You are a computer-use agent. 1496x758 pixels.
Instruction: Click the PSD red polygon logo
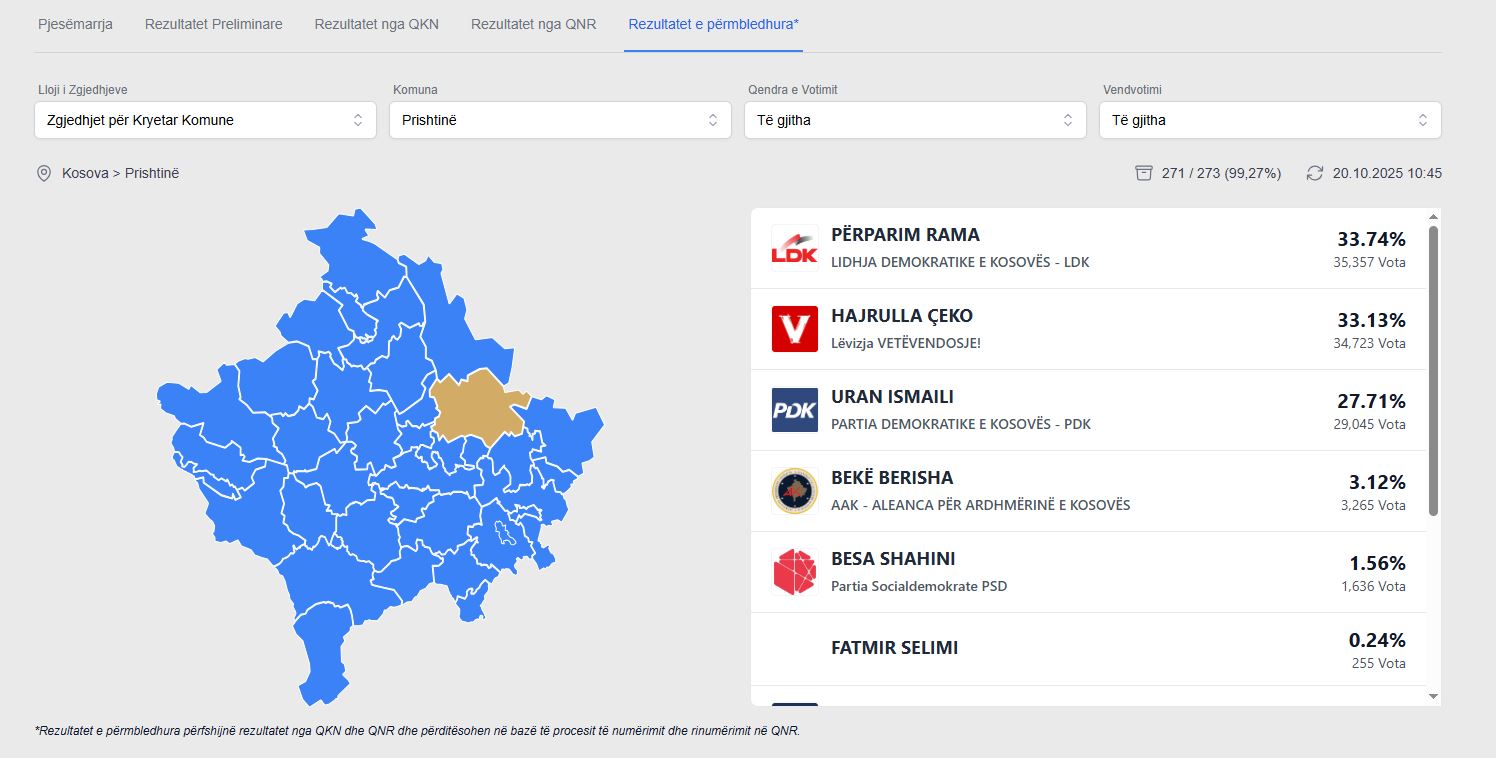tap(794, 572)
